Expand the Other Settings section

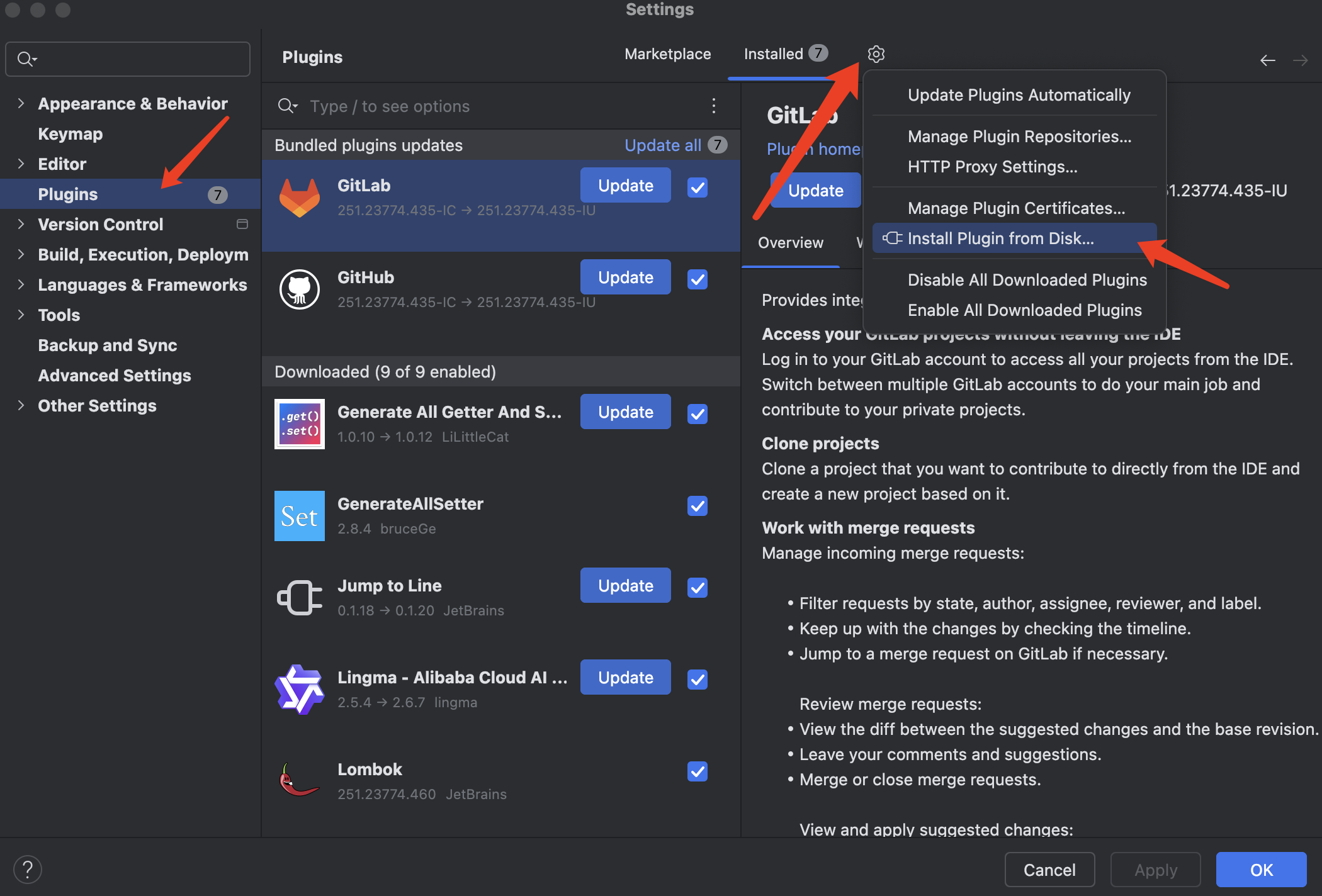tap(21, 405)
